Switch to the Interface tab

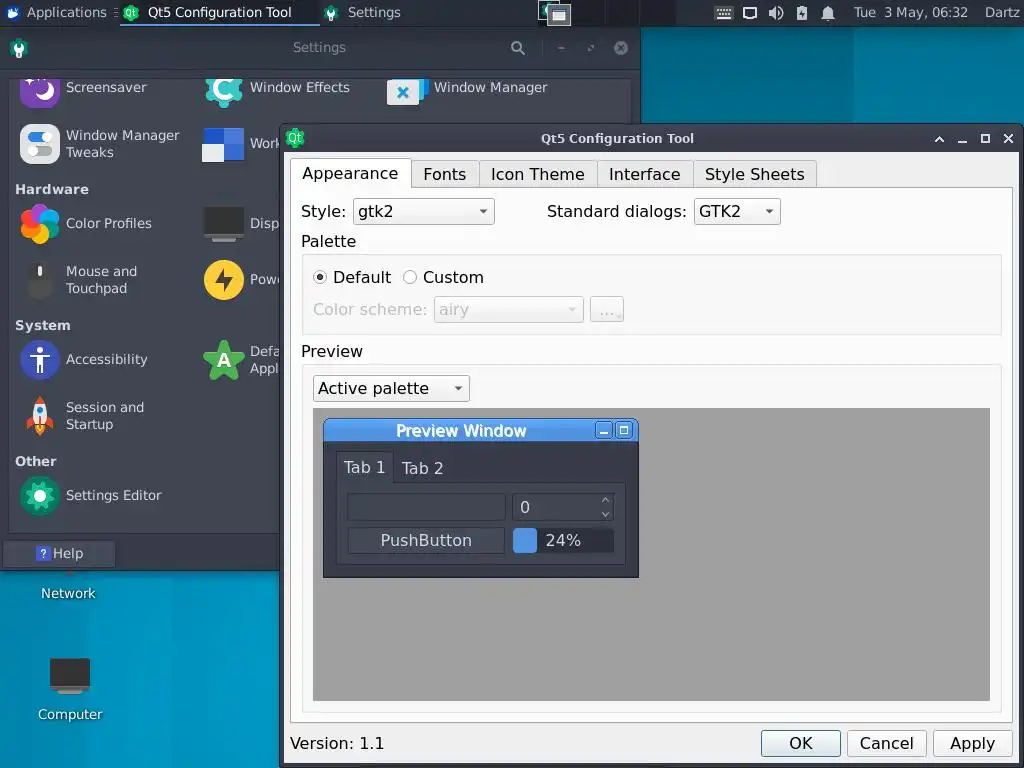(645, 174)
